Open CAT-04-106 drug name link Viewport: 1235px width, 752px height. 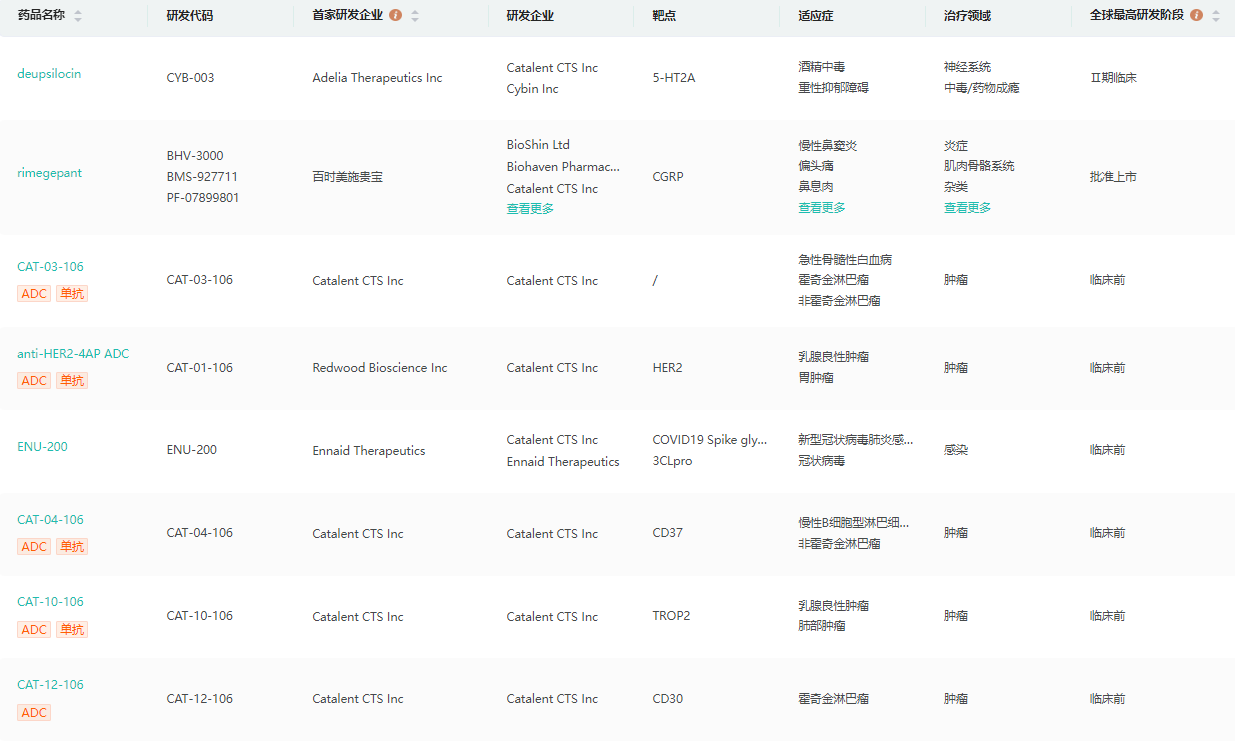pyautogui.click(x=51, y=520)
